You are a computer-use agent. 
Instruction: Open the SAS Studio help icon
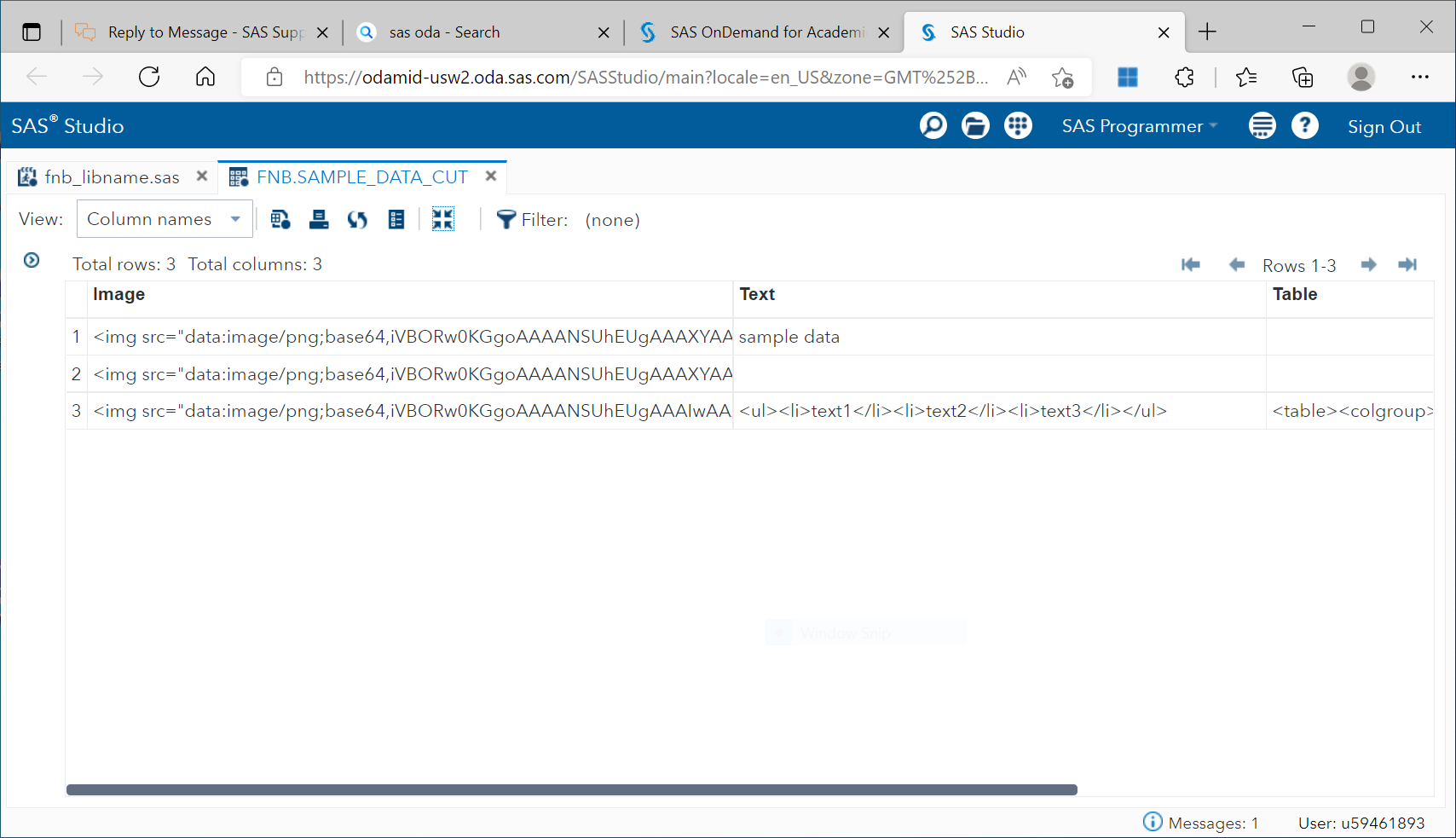(1305, 125)
